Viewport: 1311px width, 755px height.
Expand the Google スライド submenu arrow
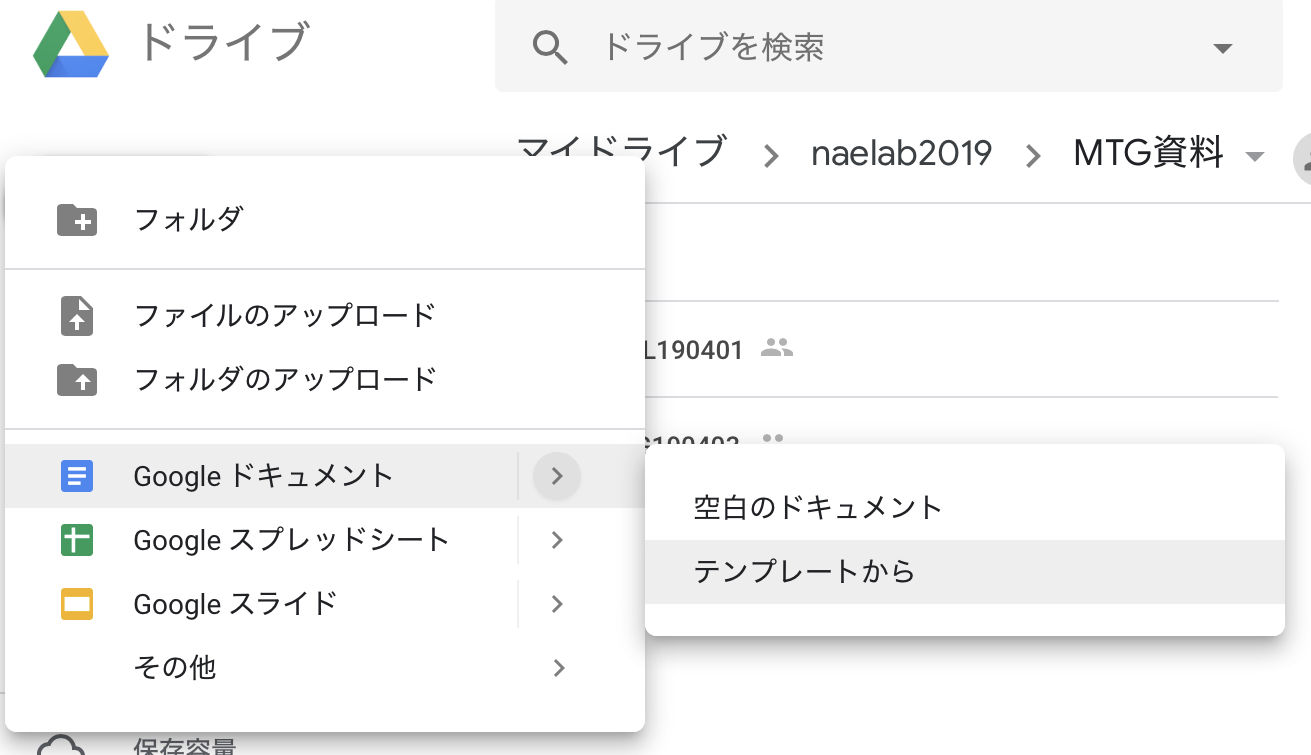pyautogui.click(x=557, y=604)
